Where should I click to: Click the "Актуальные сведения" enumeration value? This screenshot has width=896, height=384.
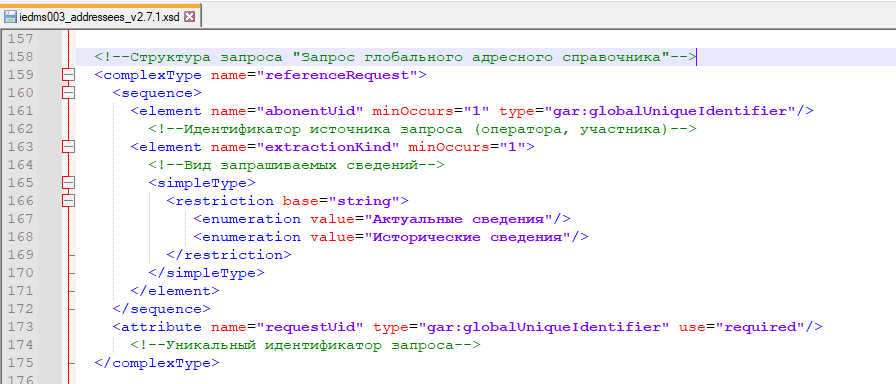459,219
